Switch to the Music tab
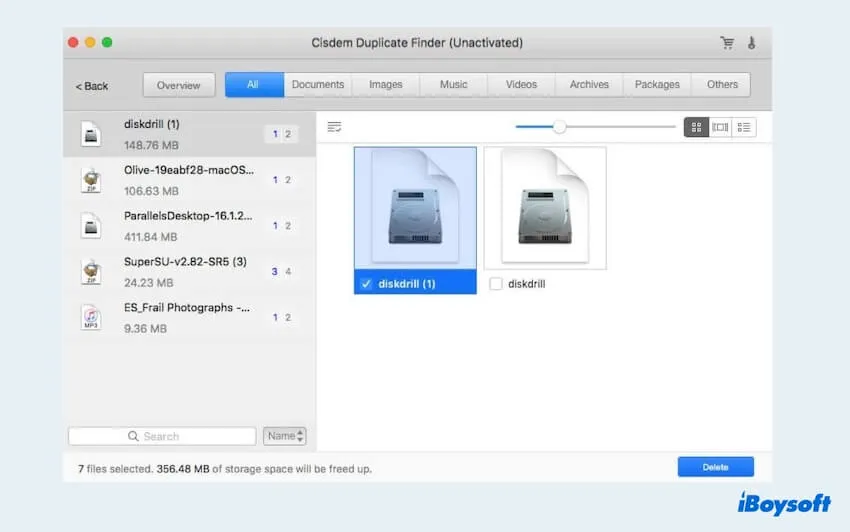 (453, 85)
